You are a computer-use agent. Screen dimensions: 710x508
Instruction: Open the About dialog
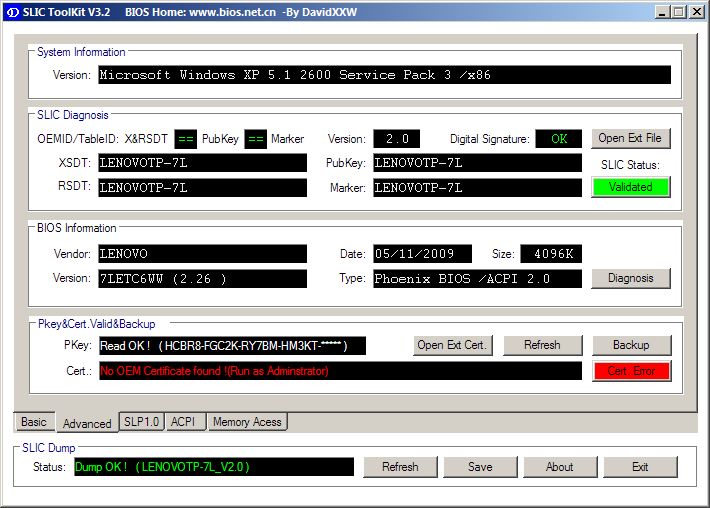(x=560, y=467)
